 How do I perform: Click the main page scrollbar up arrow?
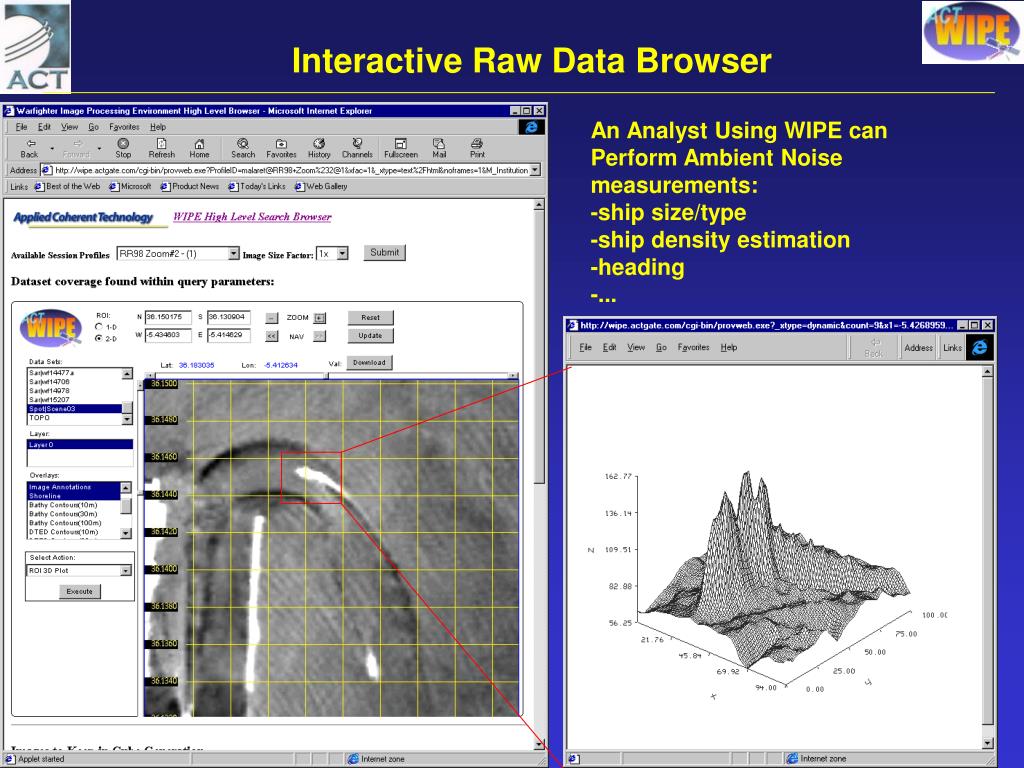[539, 205]
